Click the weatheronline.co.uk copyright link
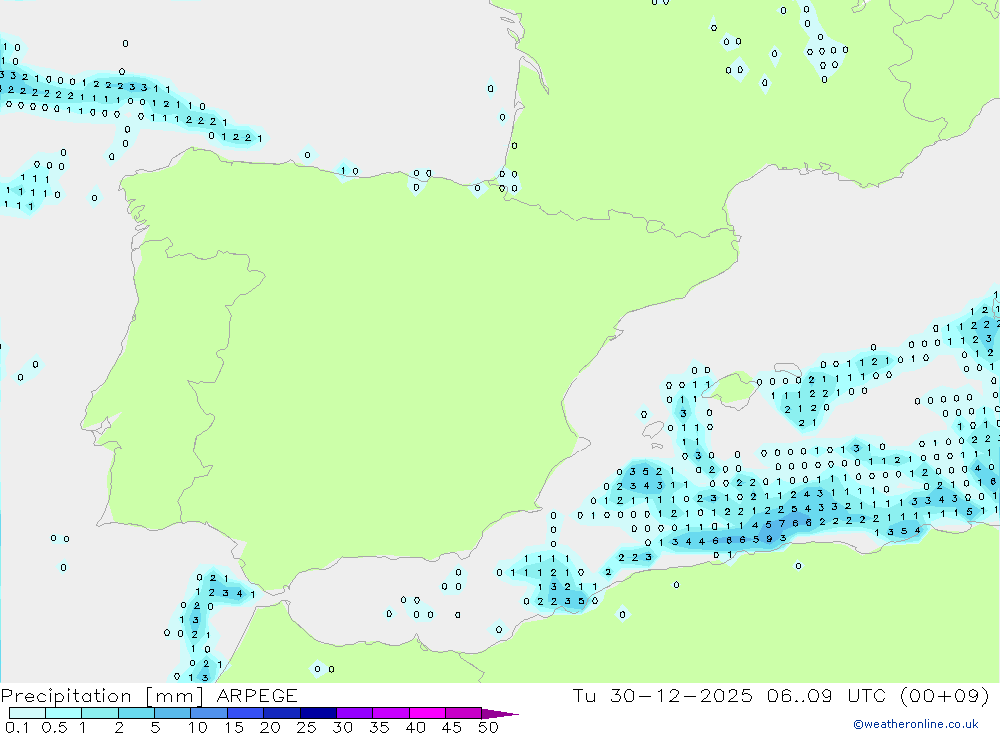1000x733 pixels. (916, 724)
